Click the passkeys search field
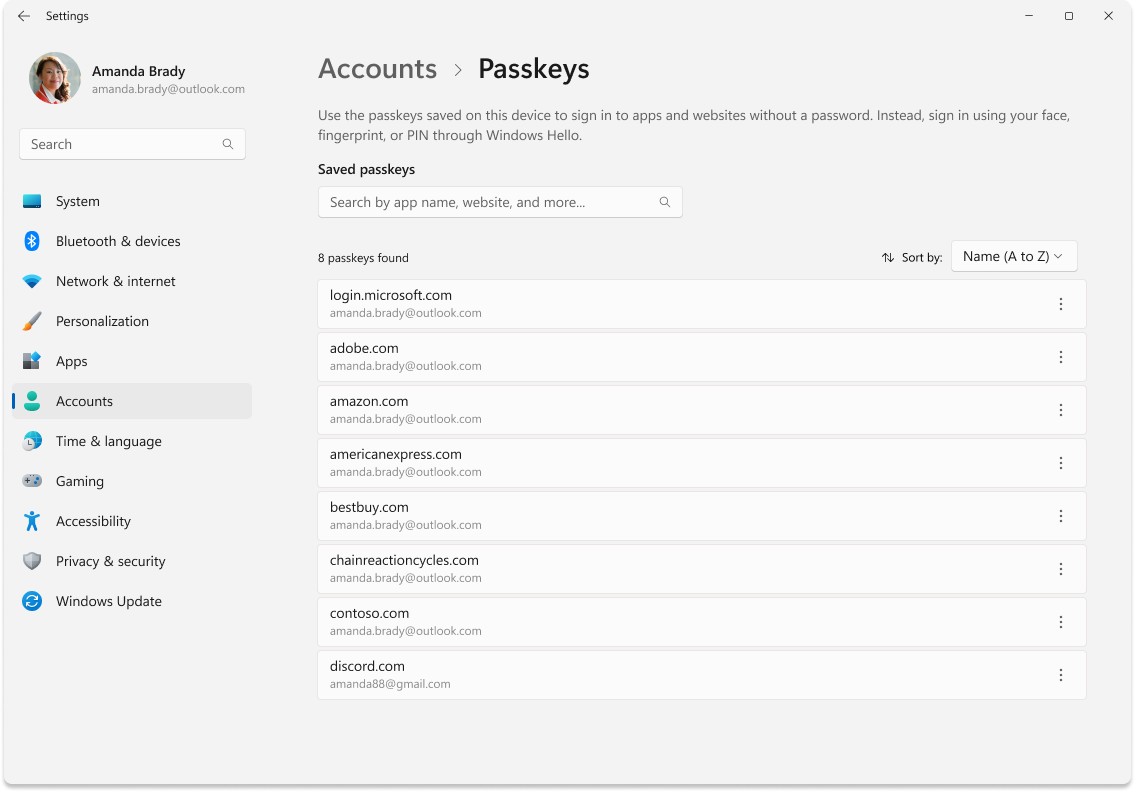This screenshot has height=792, width=1135. pyautogui.click(x=500, y=201)
